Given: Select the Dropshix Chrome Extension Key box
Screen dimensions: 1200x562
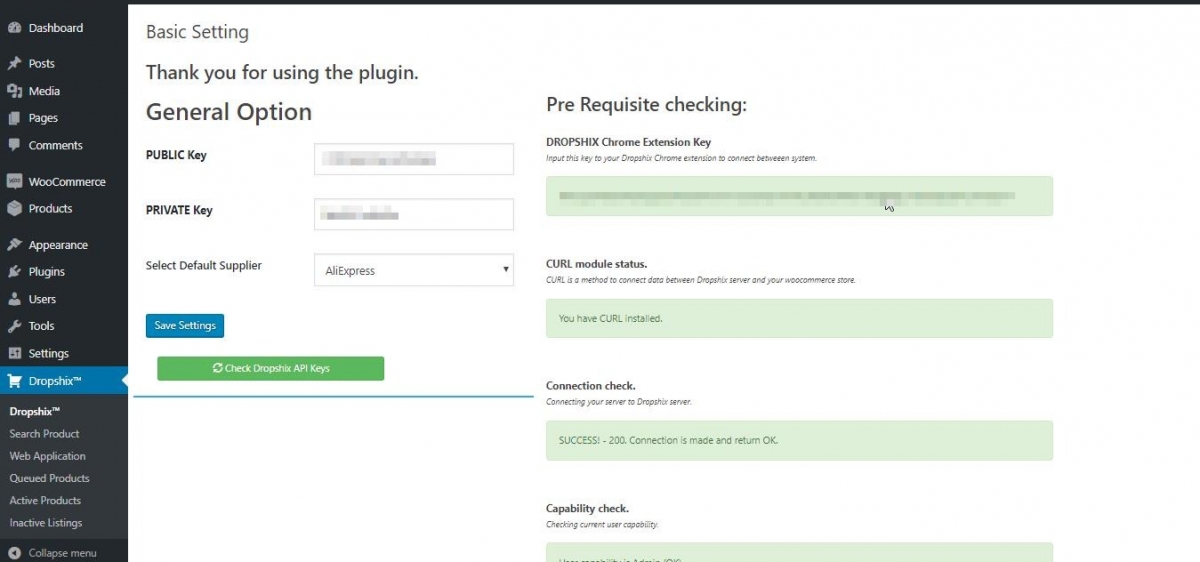Looking at the screenshot, I should tap(798, 196).
